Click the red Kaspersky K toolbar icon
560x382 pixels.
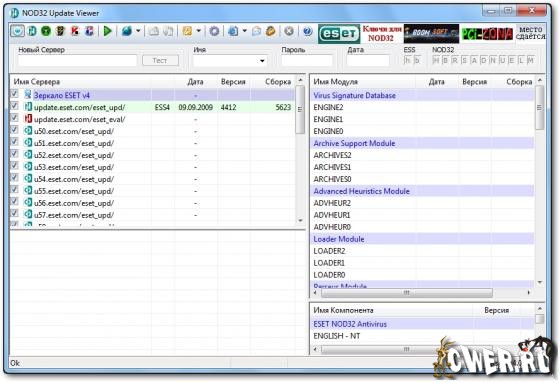(x=75, y=31)
